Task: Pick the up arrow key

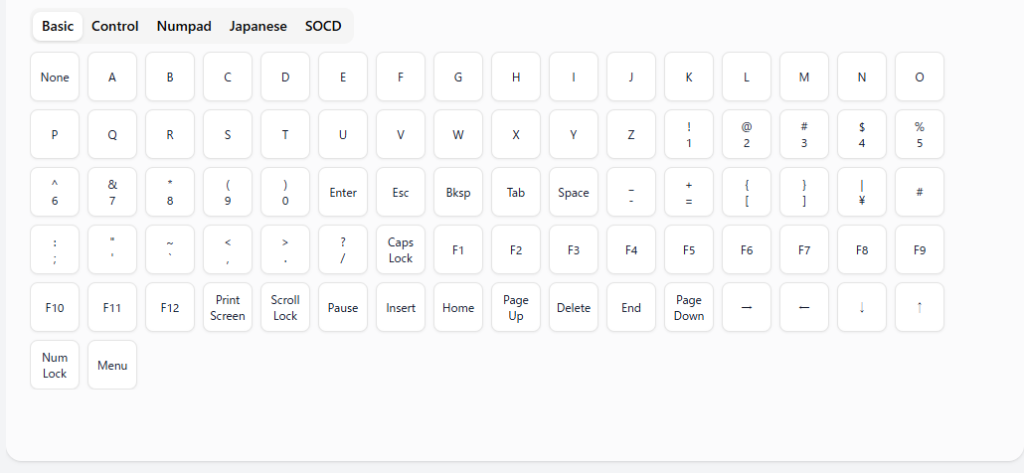Action: coord(919,308)
